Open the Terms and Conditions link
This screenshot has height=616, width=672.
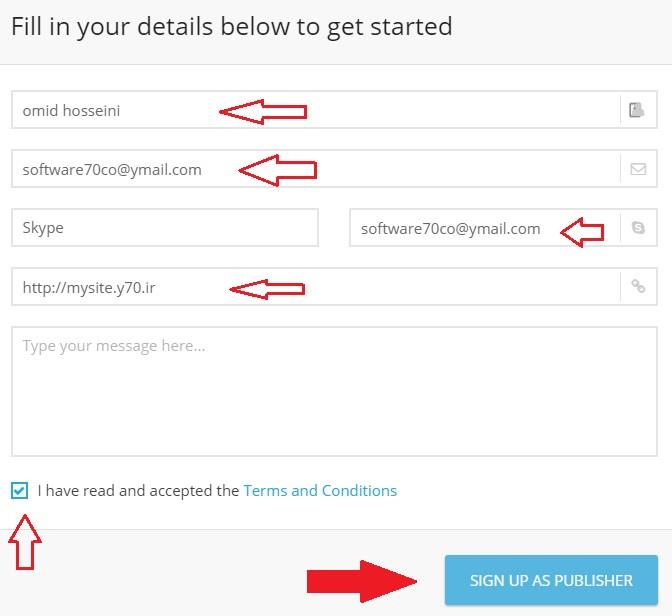click(320, 490)
